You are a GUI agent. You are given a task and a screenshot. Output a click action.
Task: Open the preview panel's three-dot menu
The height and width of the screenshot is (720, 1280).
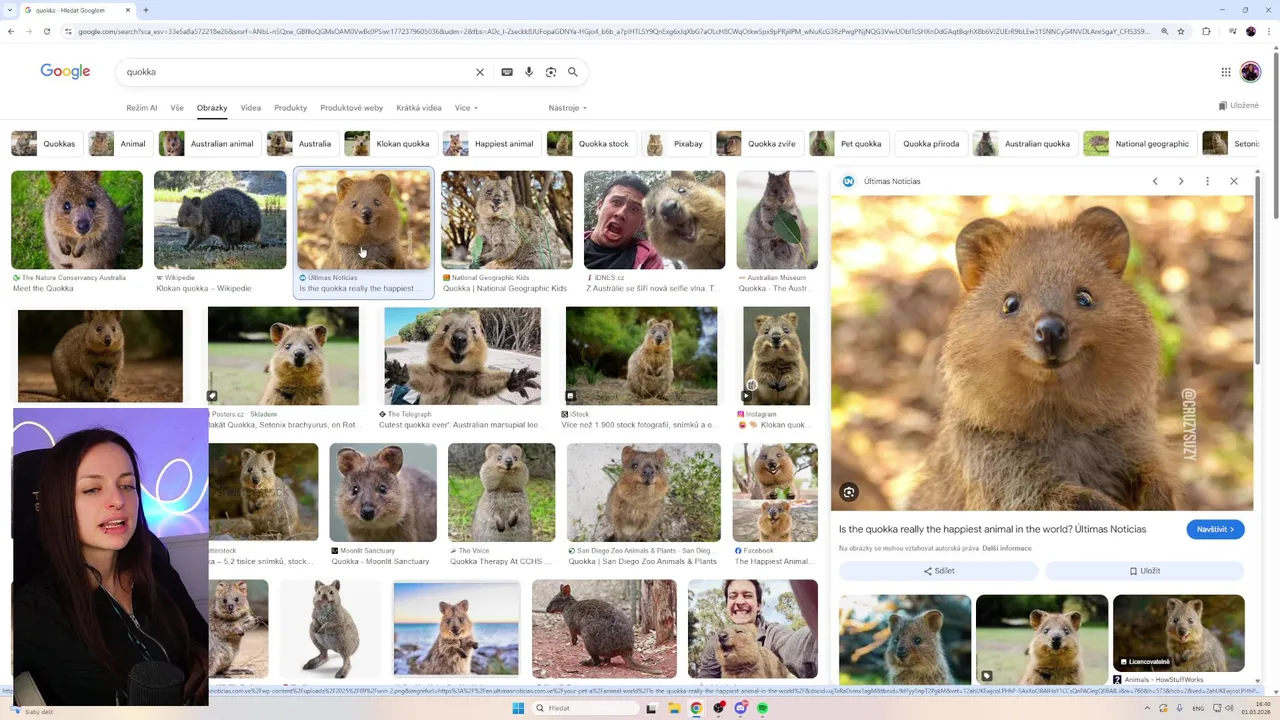point(1207,181)
